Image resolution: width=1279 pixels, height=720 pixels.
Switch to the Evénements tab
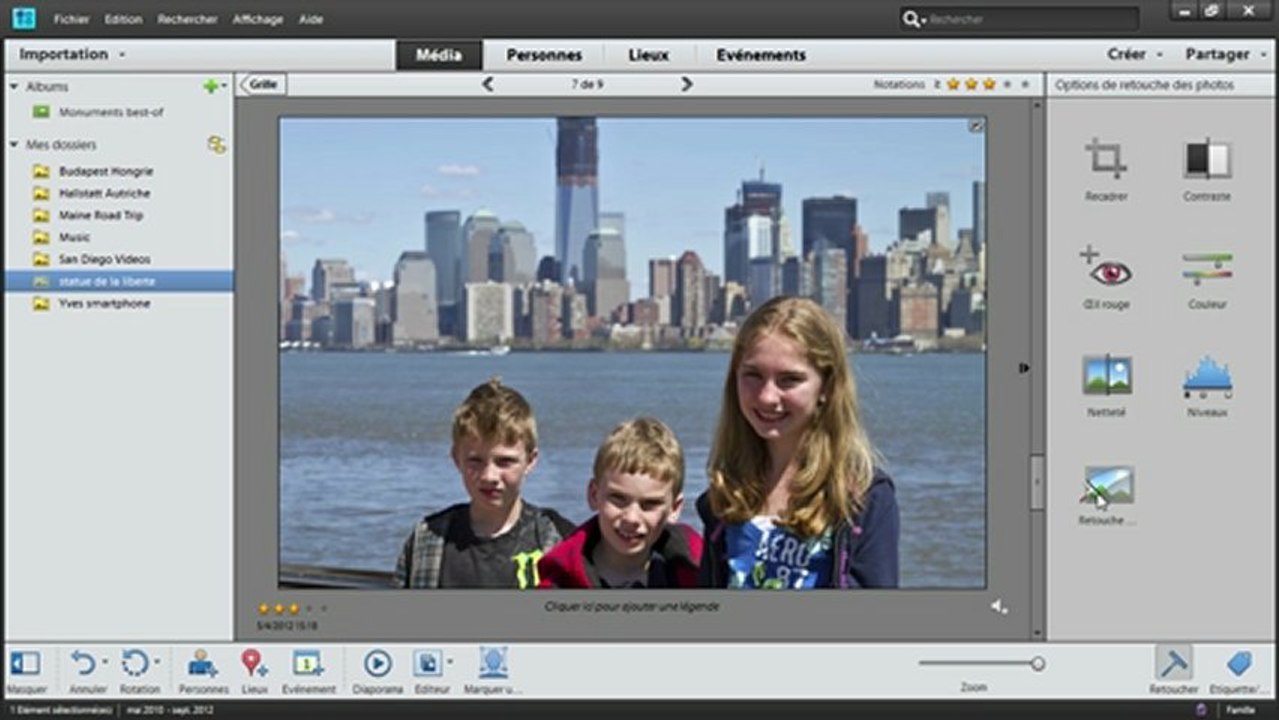click(761, 55)
